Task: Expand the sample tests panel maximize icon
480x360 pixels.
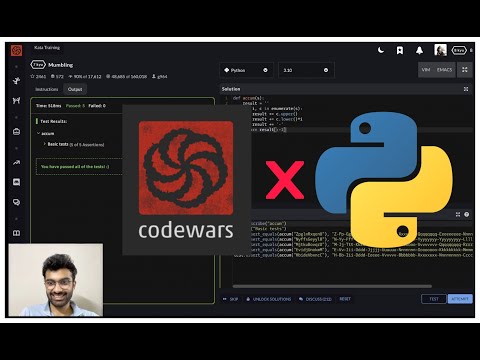Action: point(458,214)
